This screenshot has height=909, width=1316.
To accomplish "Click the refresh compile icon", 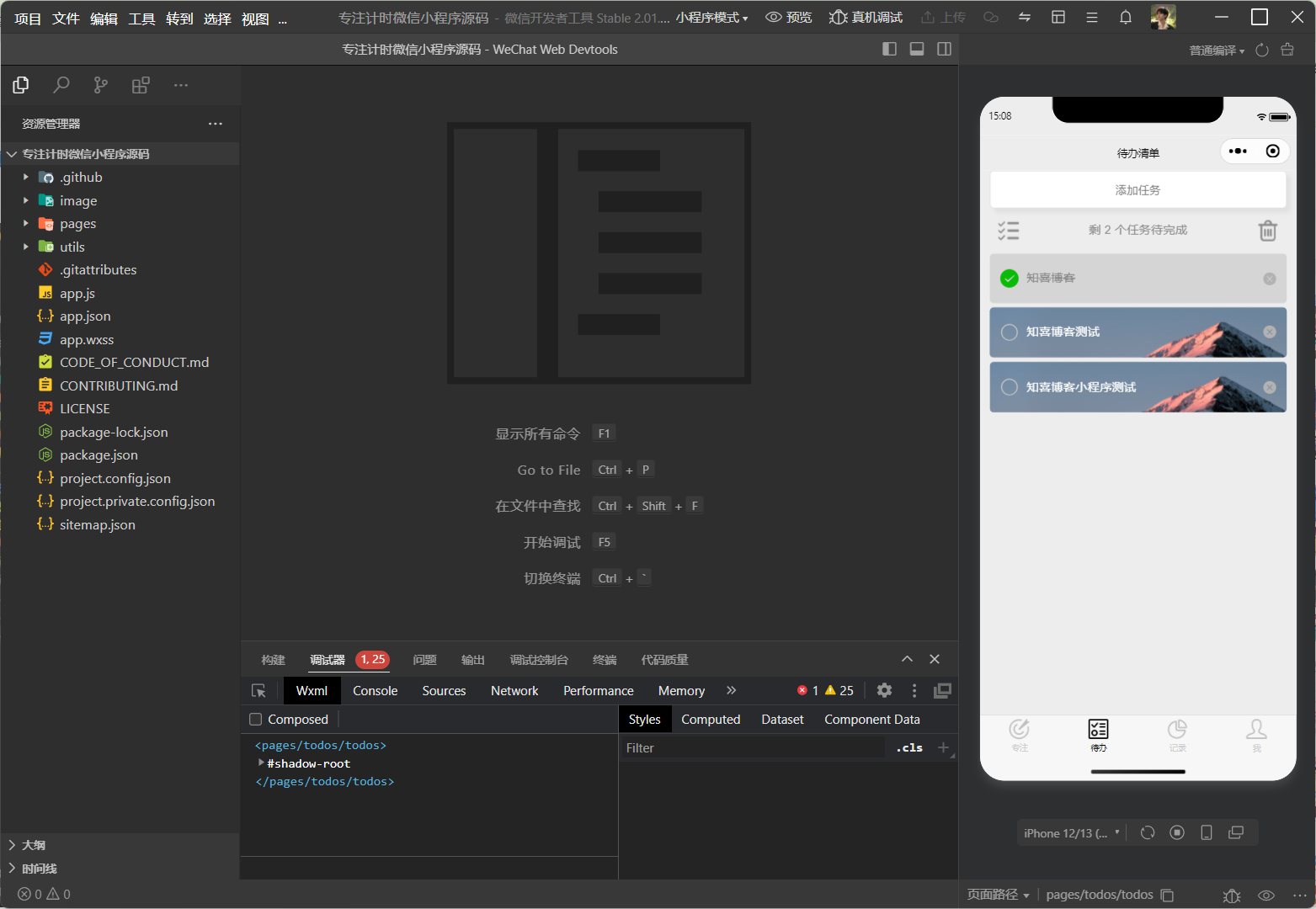I will coord(1261,50).
